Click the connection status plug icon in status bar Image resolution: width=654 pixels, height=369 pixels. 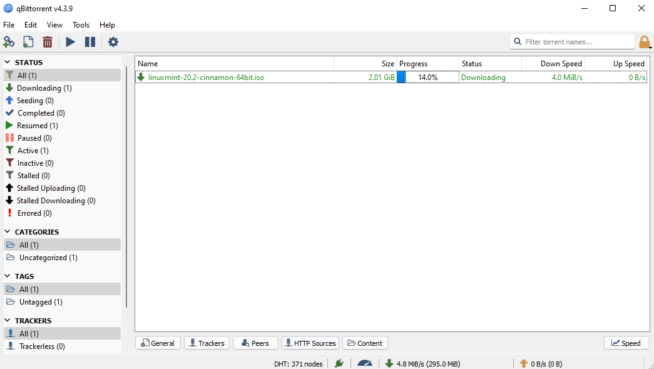339,364
